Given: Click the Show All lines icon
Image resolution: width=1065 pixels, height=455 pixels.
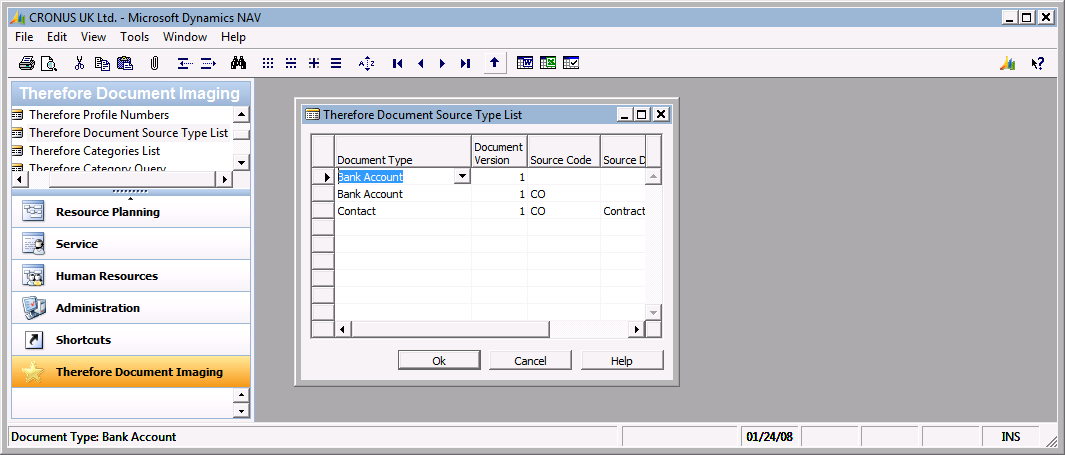Looking at the screenshot, I should click(x=336, y=63).
